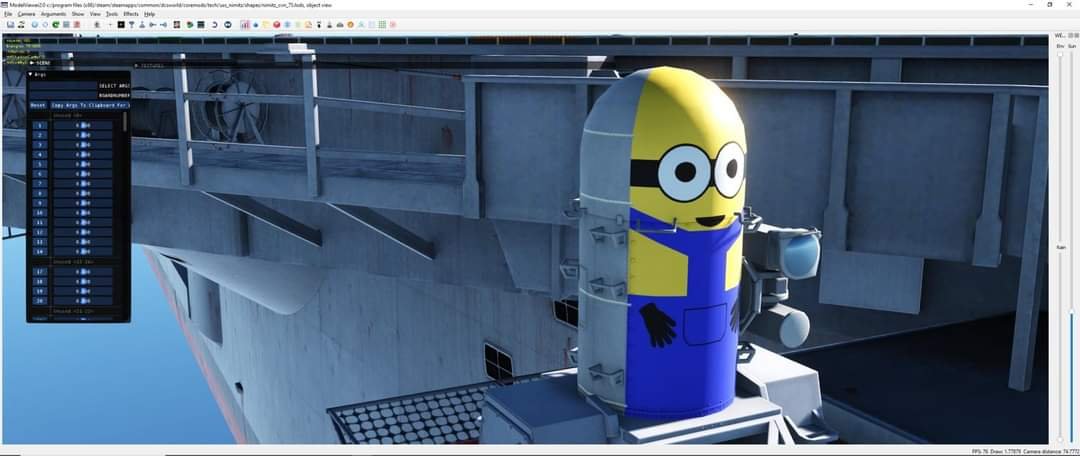This screenshot has height=456, width=1080.
Task: Collapse the Args panel header triangle
Action: [30, 74]
